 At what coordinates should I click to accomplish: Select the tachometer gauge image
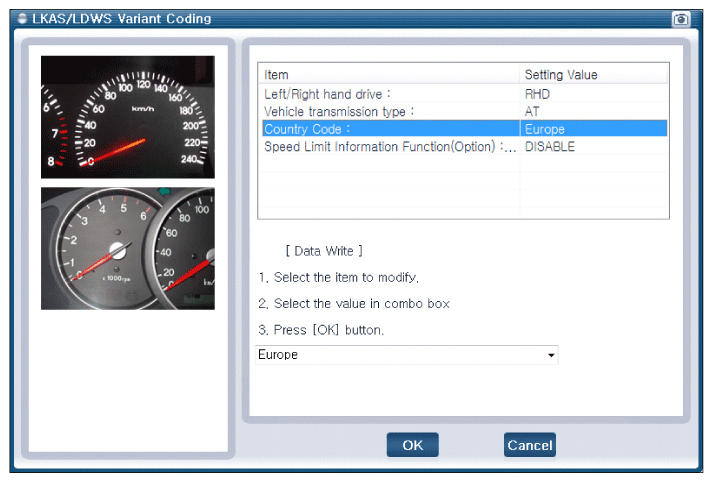pos(127,247)
